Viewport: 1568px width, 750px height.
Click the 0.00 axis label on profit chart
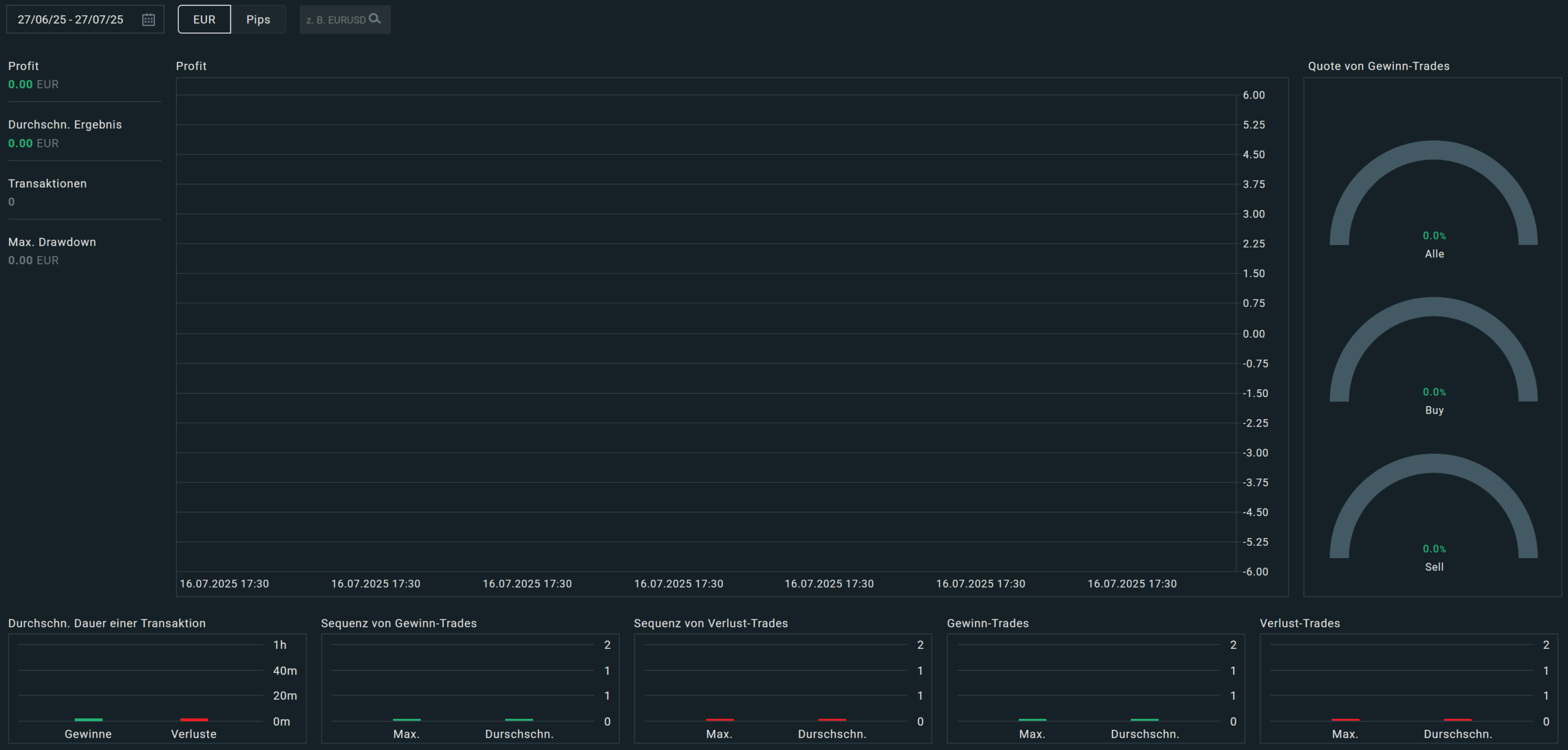1254,334
